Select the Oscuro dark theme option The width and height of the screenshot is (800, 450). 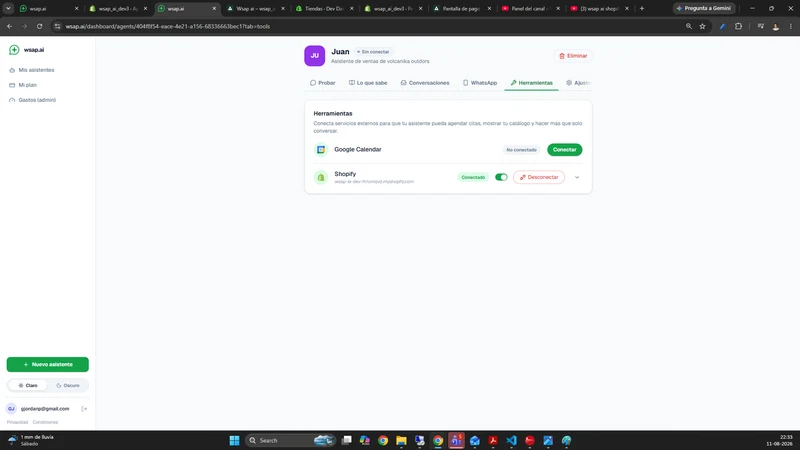[x=68, y=385]
